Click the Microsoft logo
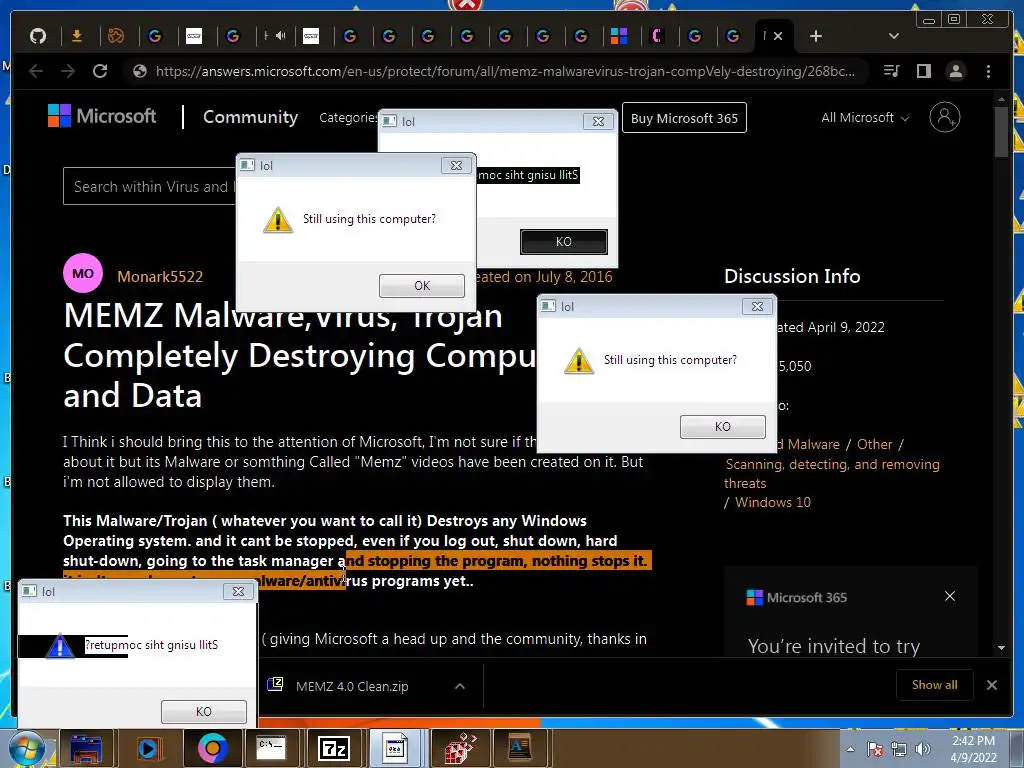Viewport: 1024px width, 768px height. click(x=102, y=116)
